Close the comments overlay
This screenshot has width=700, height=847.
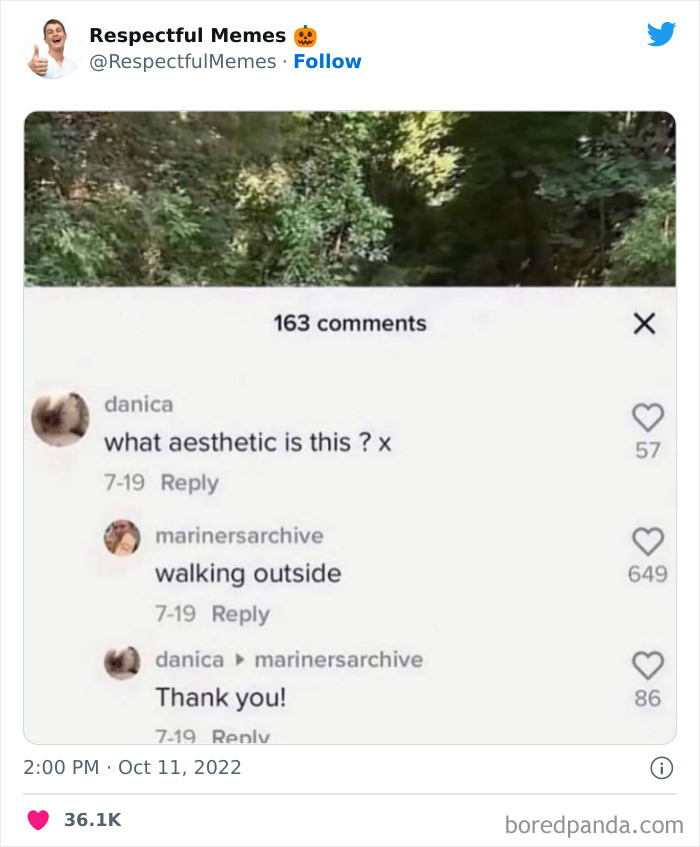pos(645,323)
